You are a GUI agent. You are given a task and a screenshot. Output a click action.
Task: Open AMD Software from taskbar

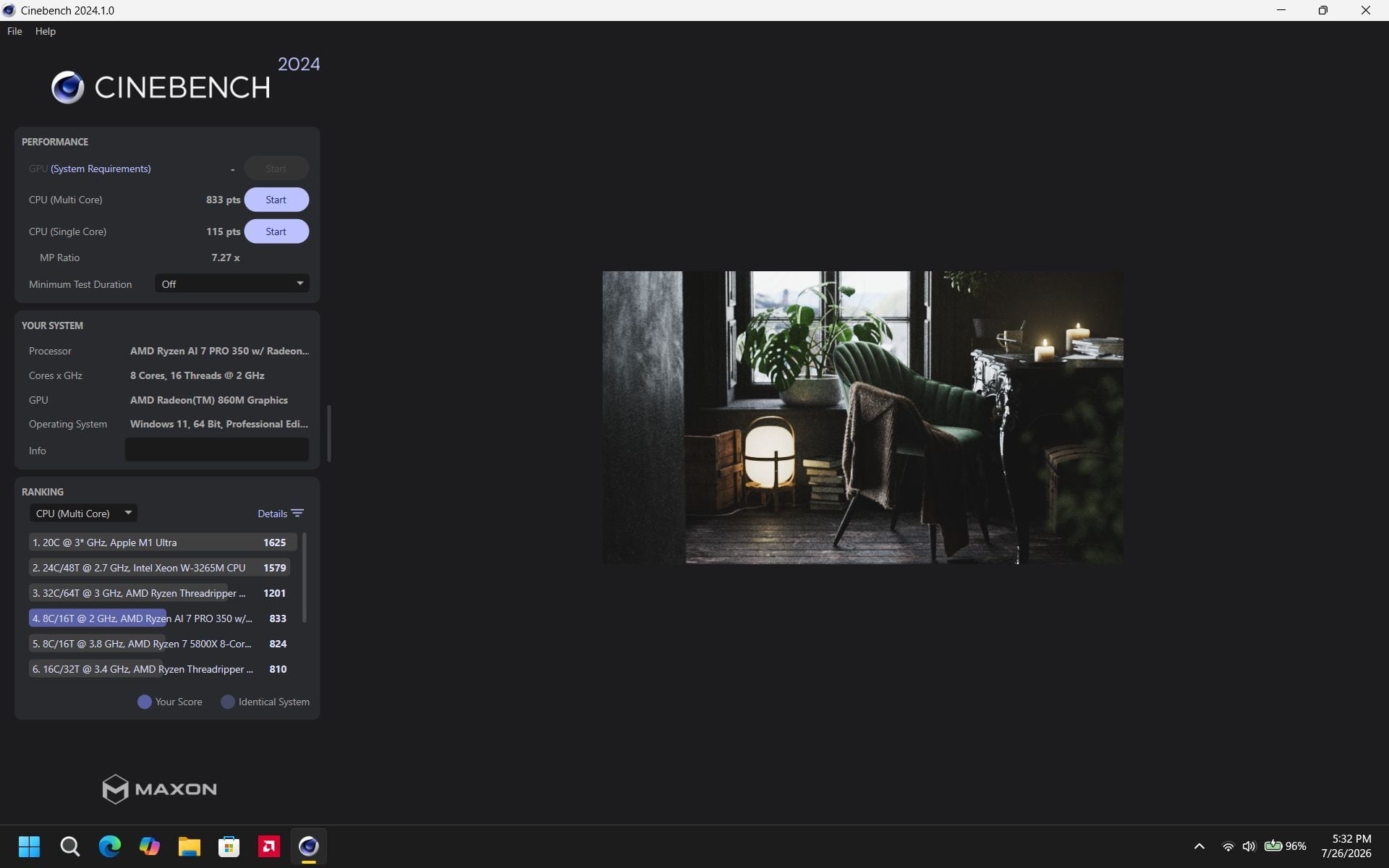pyautogui.click(x=269, y=846)
